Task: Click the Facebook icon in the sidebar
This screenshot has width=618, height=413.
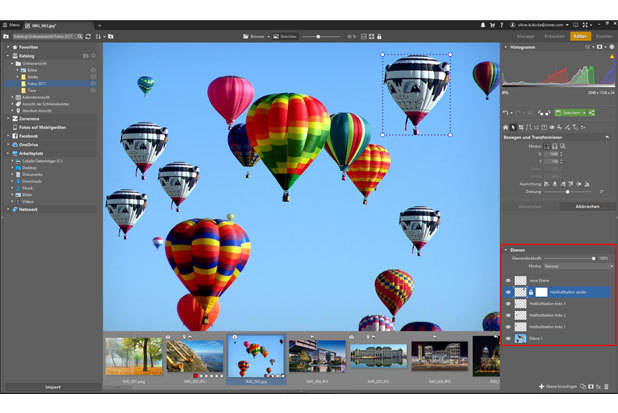Action: coord(13,135)
